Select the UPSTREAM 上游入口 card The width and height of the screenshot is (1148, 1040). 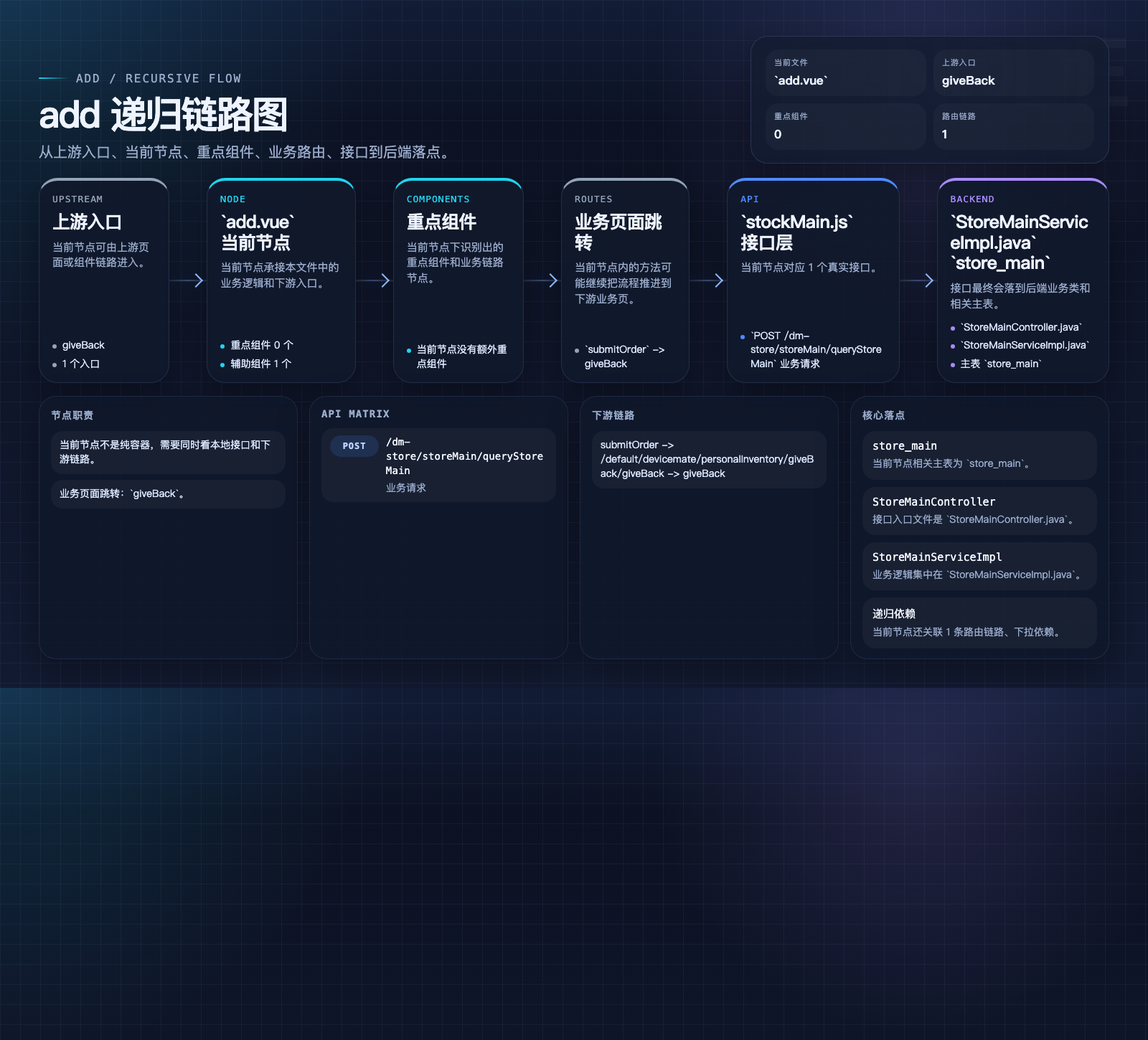coord(104,280)
